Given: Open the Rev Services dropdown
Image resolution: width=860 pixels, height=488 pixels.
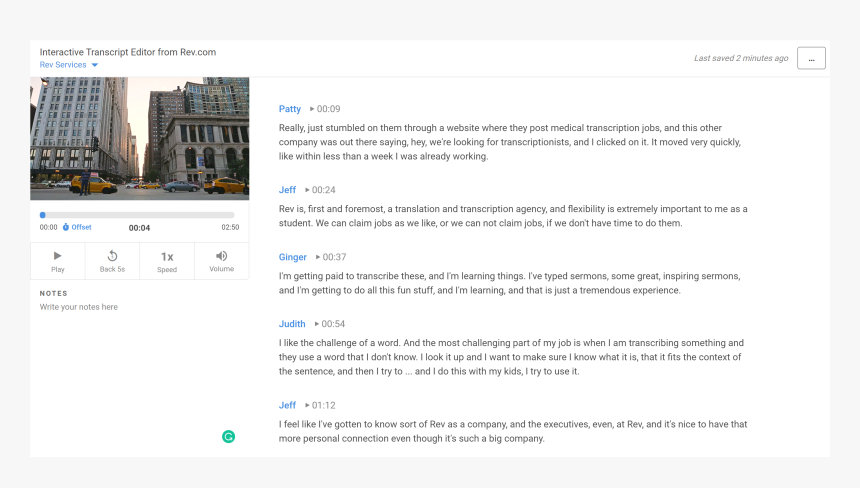Looking at the screenshot, I should [69, 65].
